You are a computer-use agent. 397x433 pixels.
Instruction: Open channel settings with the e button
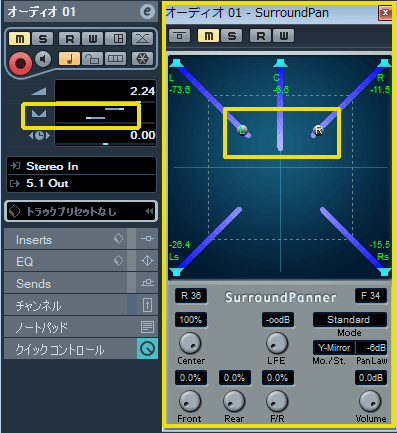pos(147,12)
